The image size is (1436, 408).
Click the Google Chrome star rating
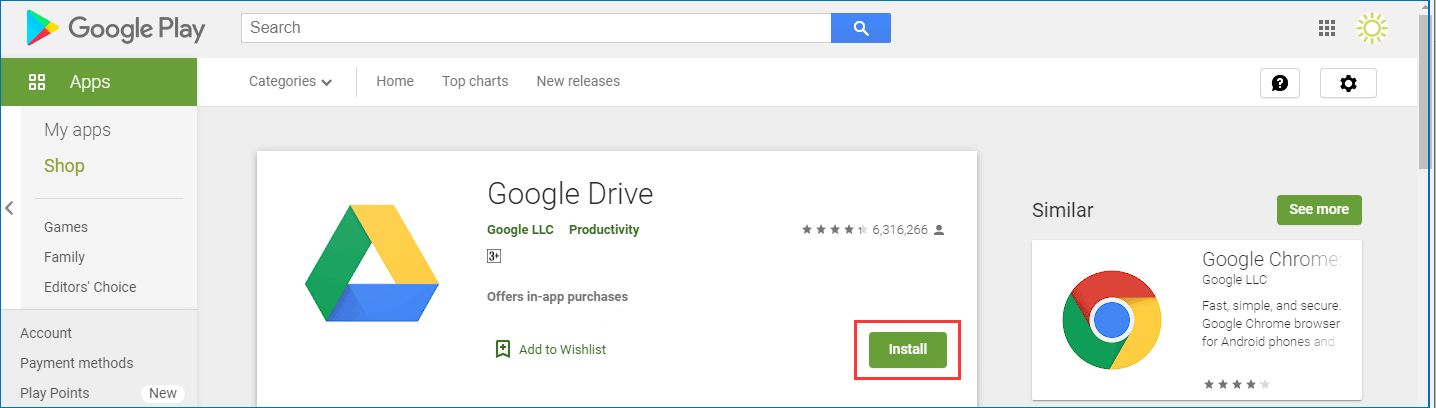pyautogui.click(x=1236, y=384)
